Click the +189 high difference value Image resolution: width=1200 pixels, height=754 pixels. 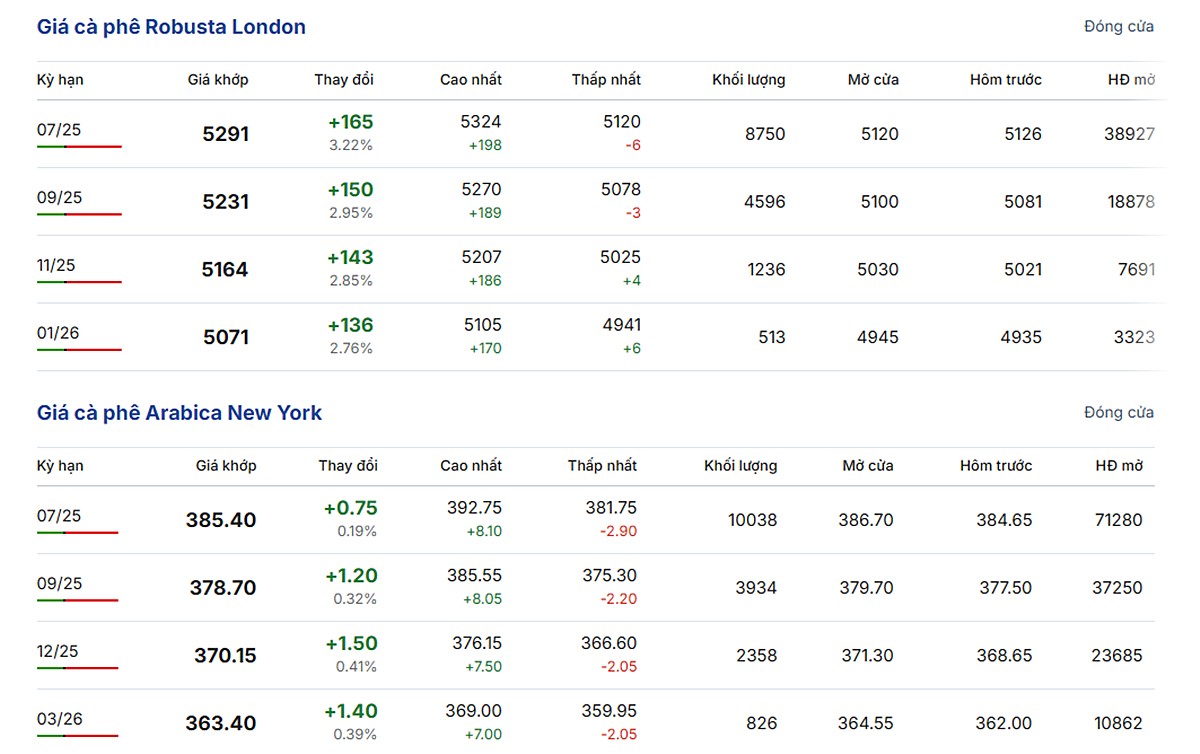pyautogui.click(x=484, y=213)
